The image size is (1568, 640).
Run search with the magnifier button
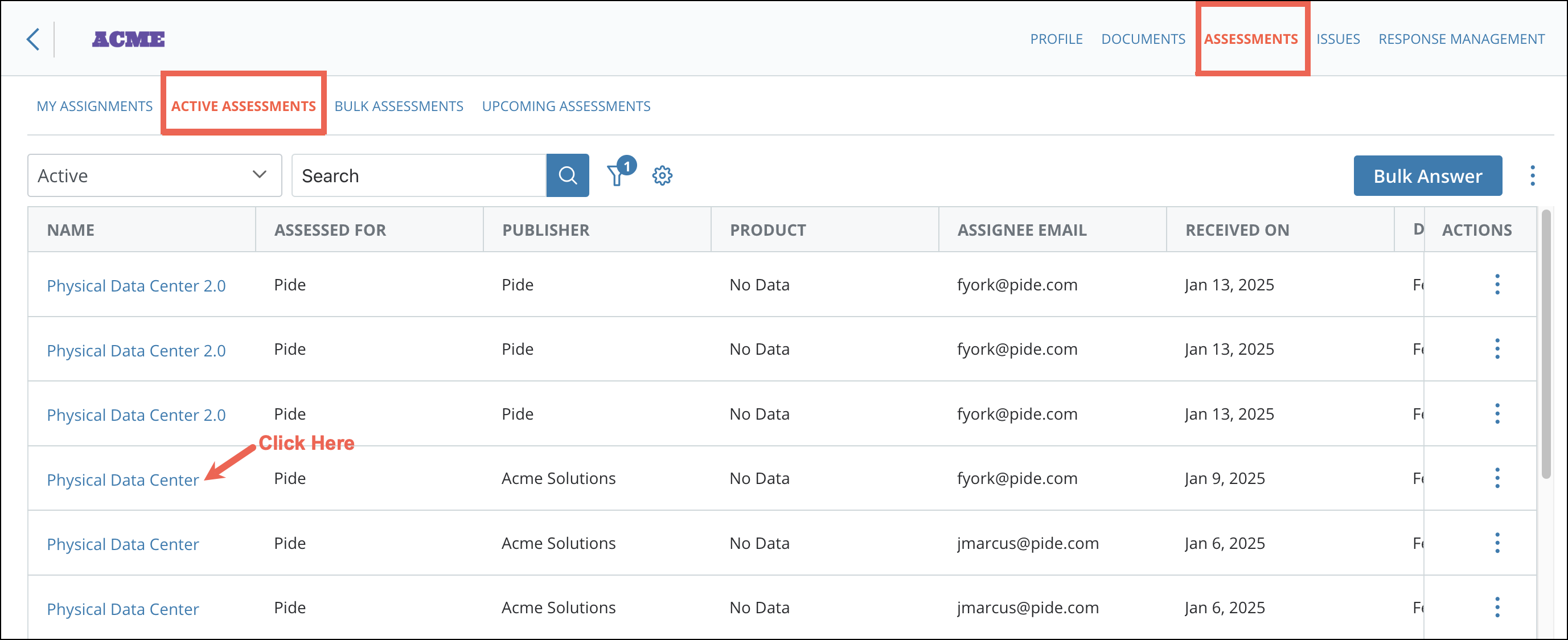pos(567,175)
